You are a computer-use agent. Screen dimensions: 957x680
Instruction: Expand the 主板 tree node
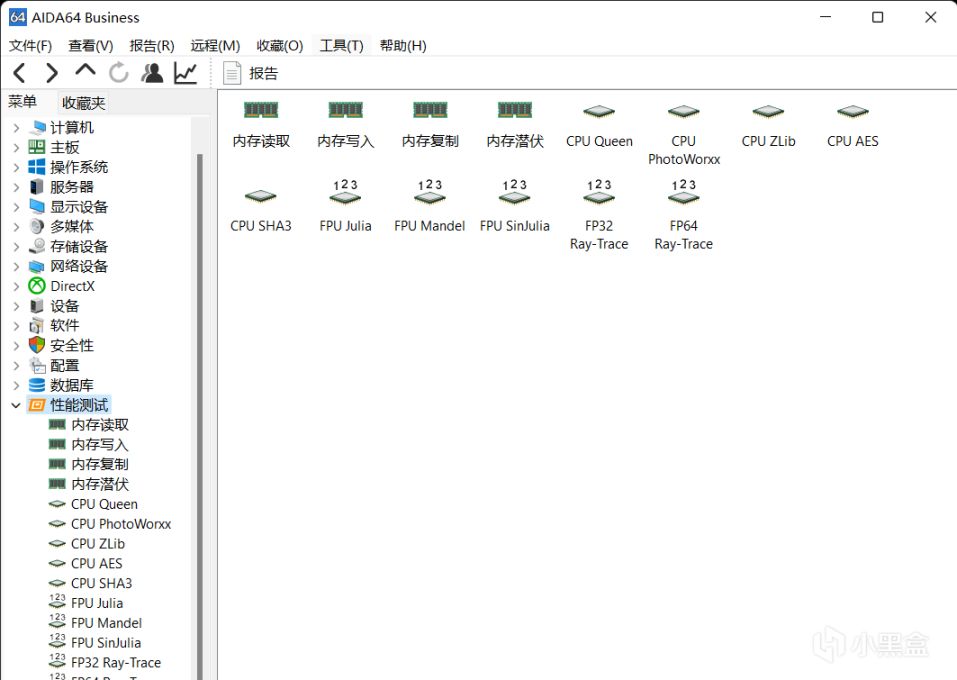(x=16, y=147)
